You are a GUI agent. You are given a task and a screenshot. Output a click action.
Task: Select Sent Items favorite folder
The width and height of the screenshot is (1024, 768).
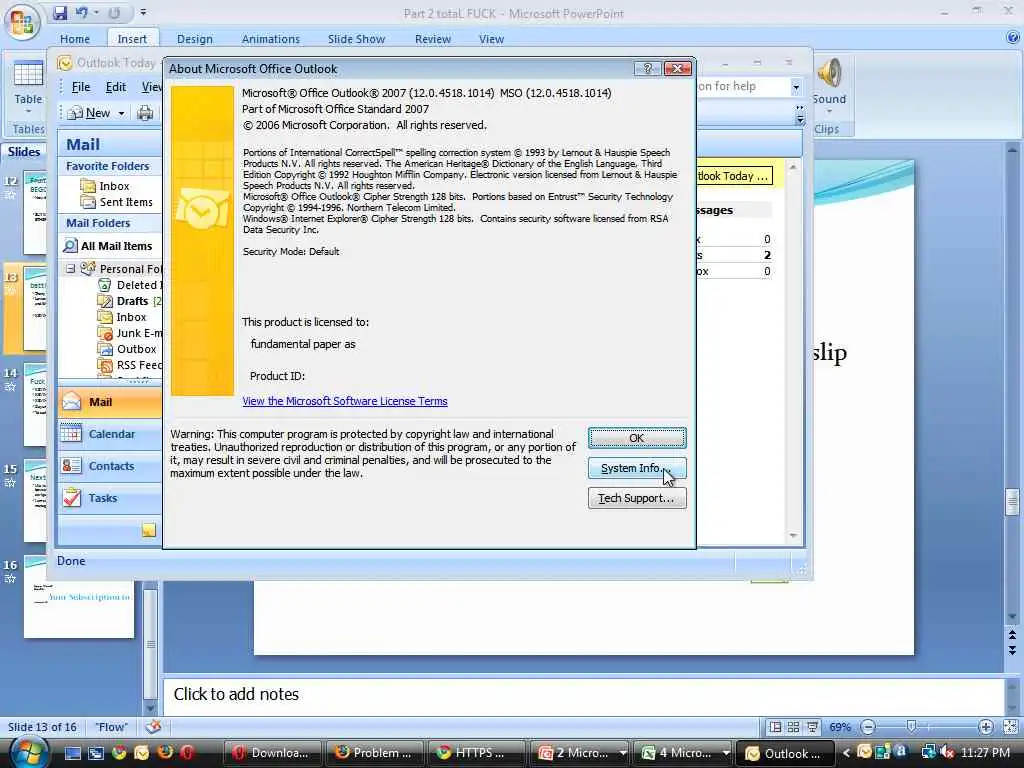[126, 202]
